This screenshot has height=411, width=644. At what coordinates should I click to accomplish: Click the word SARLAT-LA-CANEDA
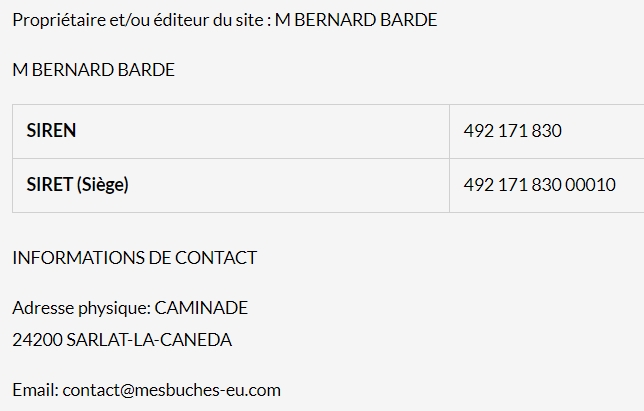149,340
